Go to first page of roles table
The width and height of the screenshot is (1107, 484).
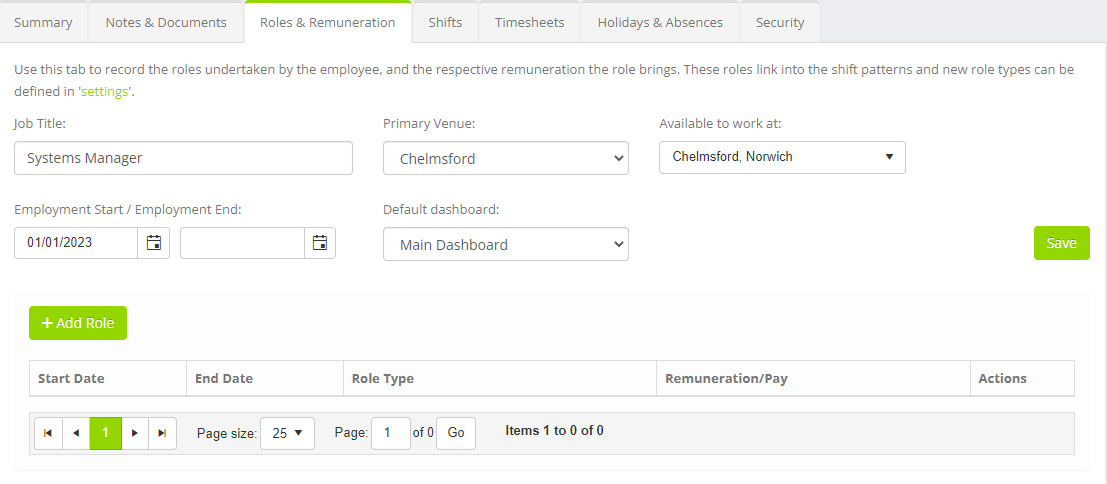coord(48,433)
